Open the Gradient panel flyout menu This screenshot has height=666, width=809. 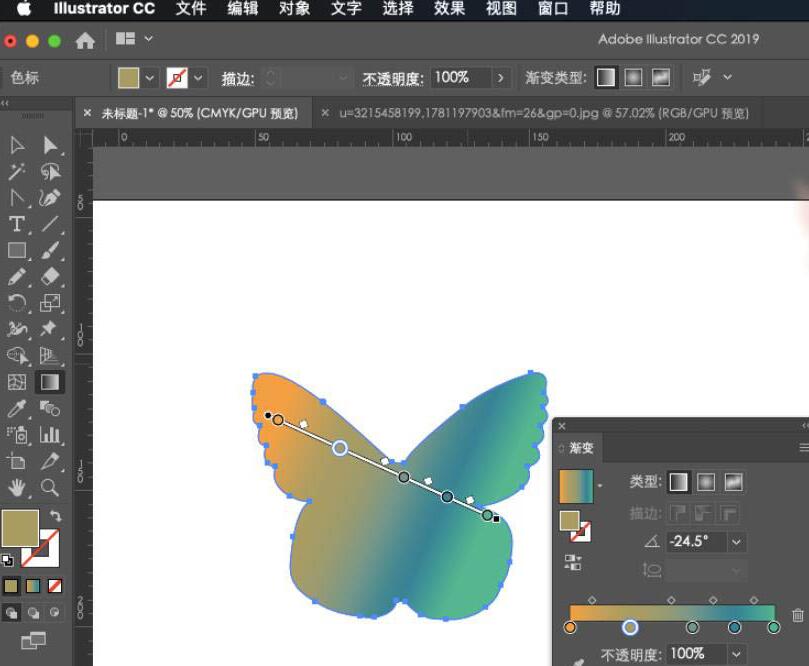coord(803,447)
